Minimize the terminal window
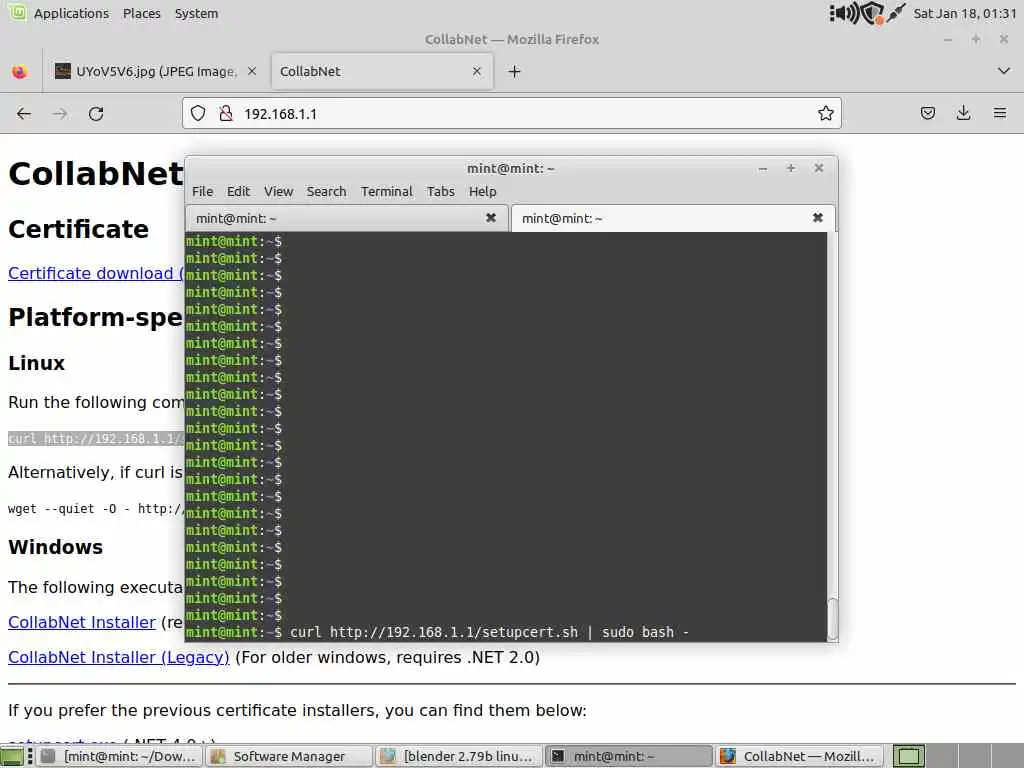Screen dimensions: 1024x768 click(x=762, y=168)
